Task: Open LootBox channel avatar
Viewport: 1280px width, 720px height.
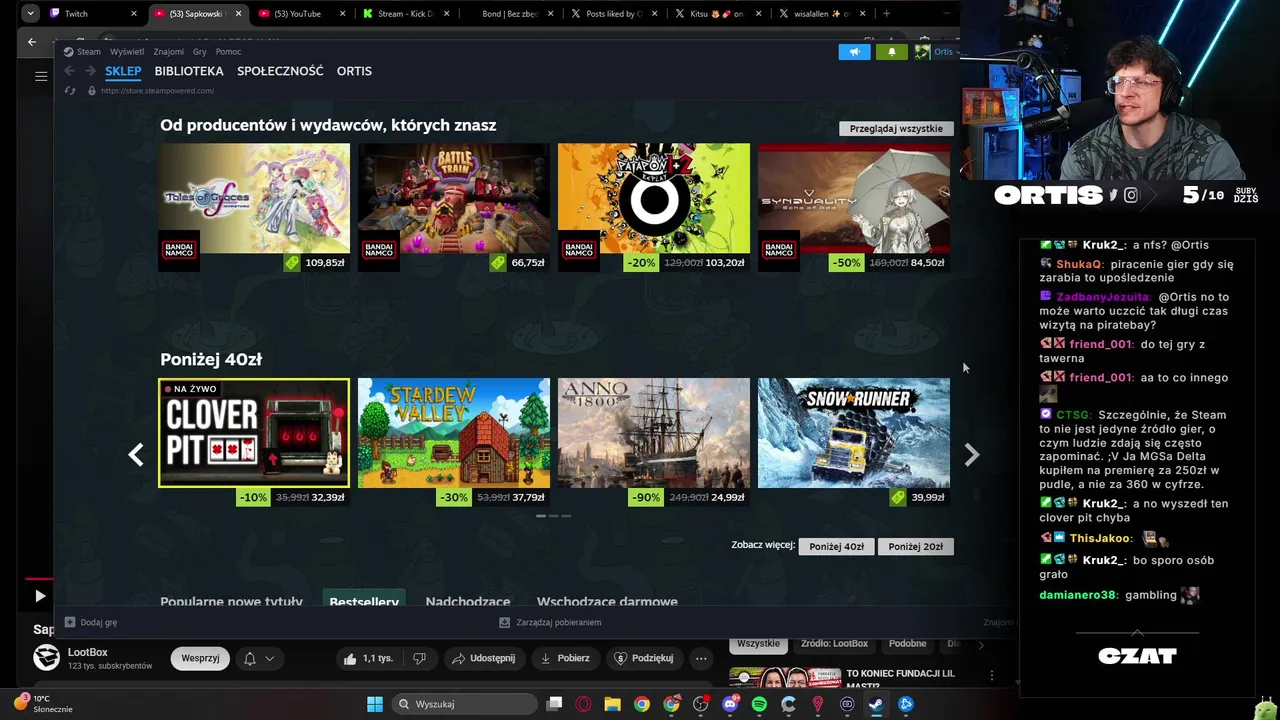Action: [x=46, y=657]
